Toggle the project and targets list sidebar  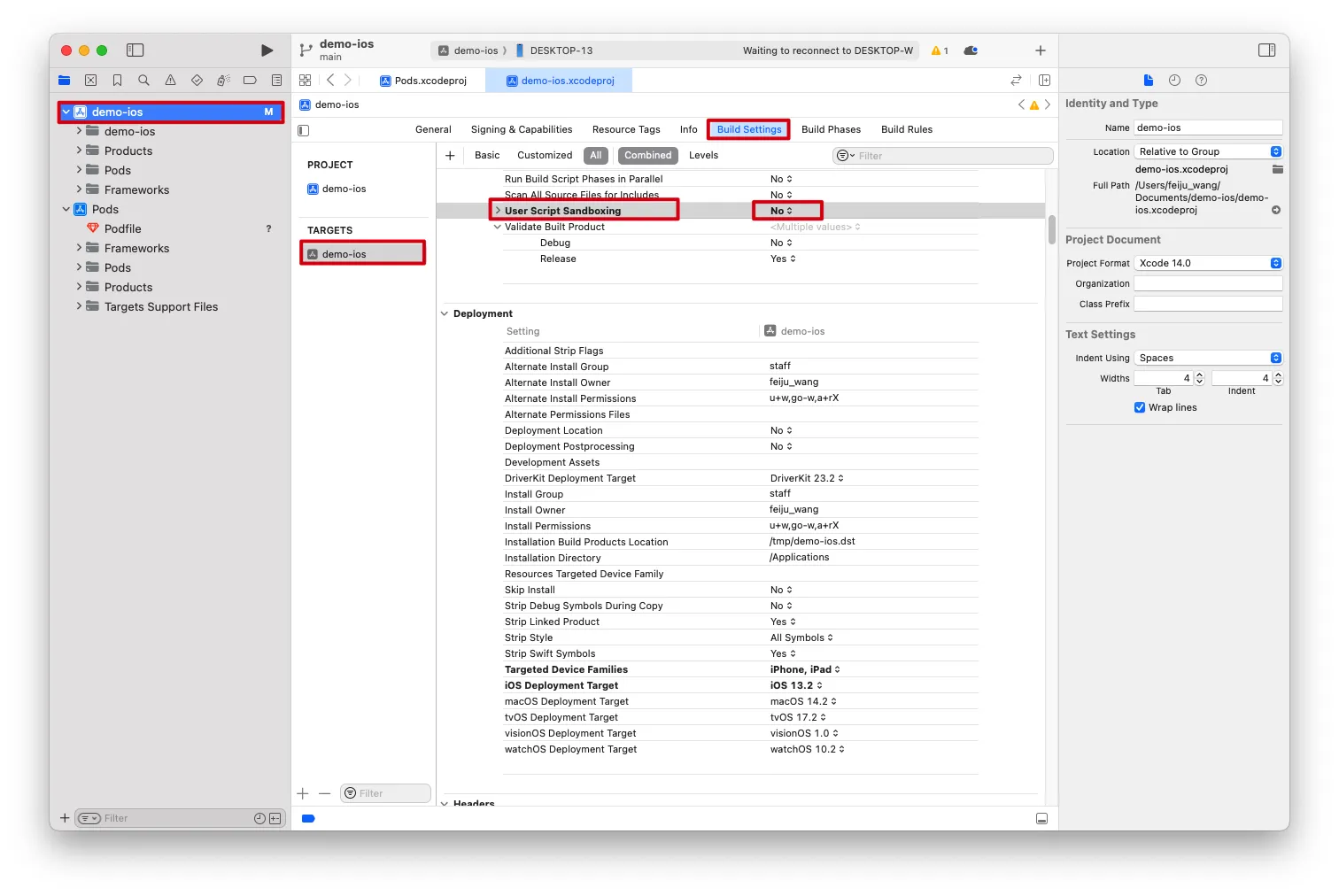[x=304, y=130]
